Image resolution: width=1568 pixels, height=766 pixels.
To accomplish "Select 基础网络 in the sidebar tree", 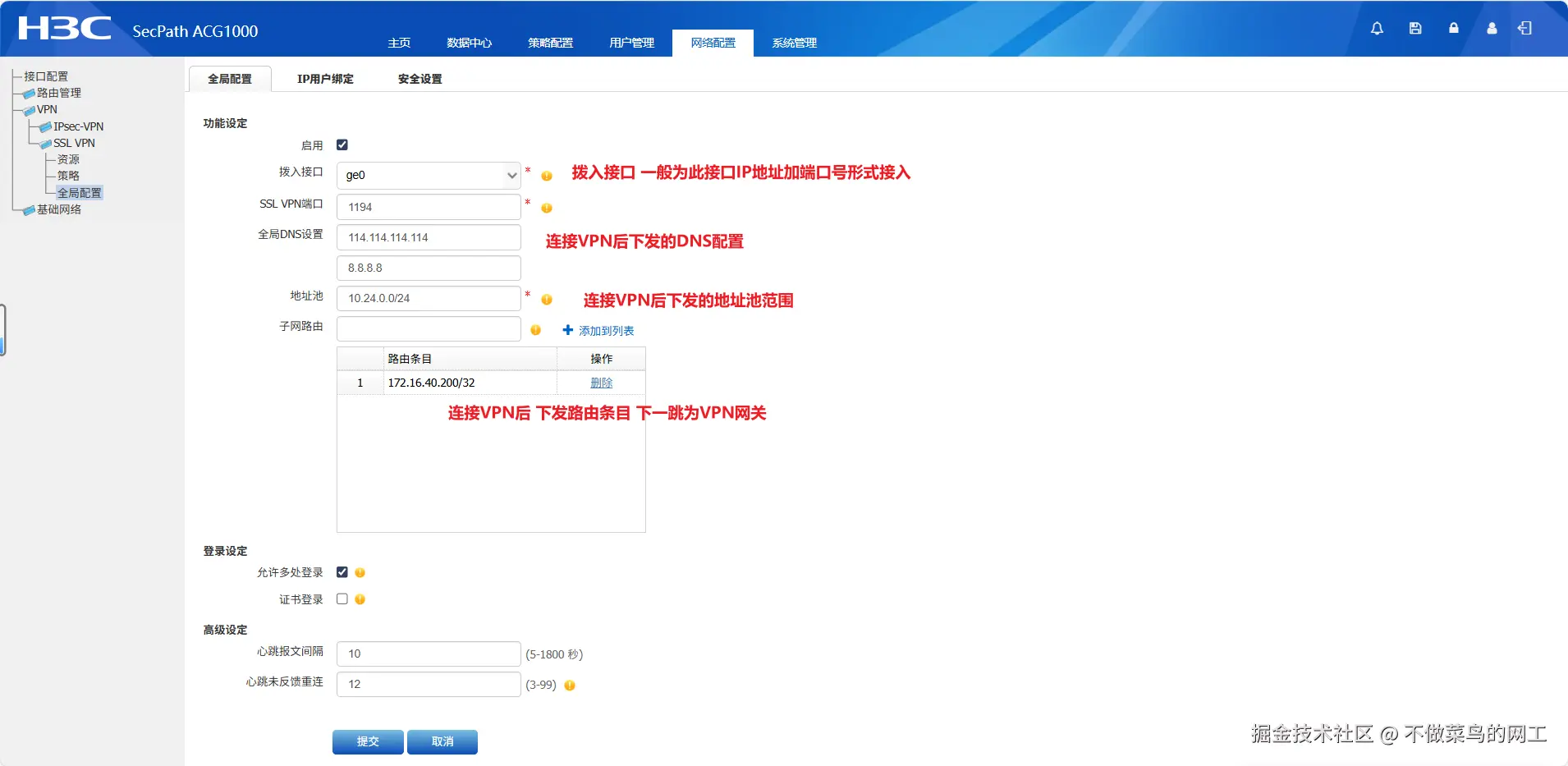I will (59, 209).
